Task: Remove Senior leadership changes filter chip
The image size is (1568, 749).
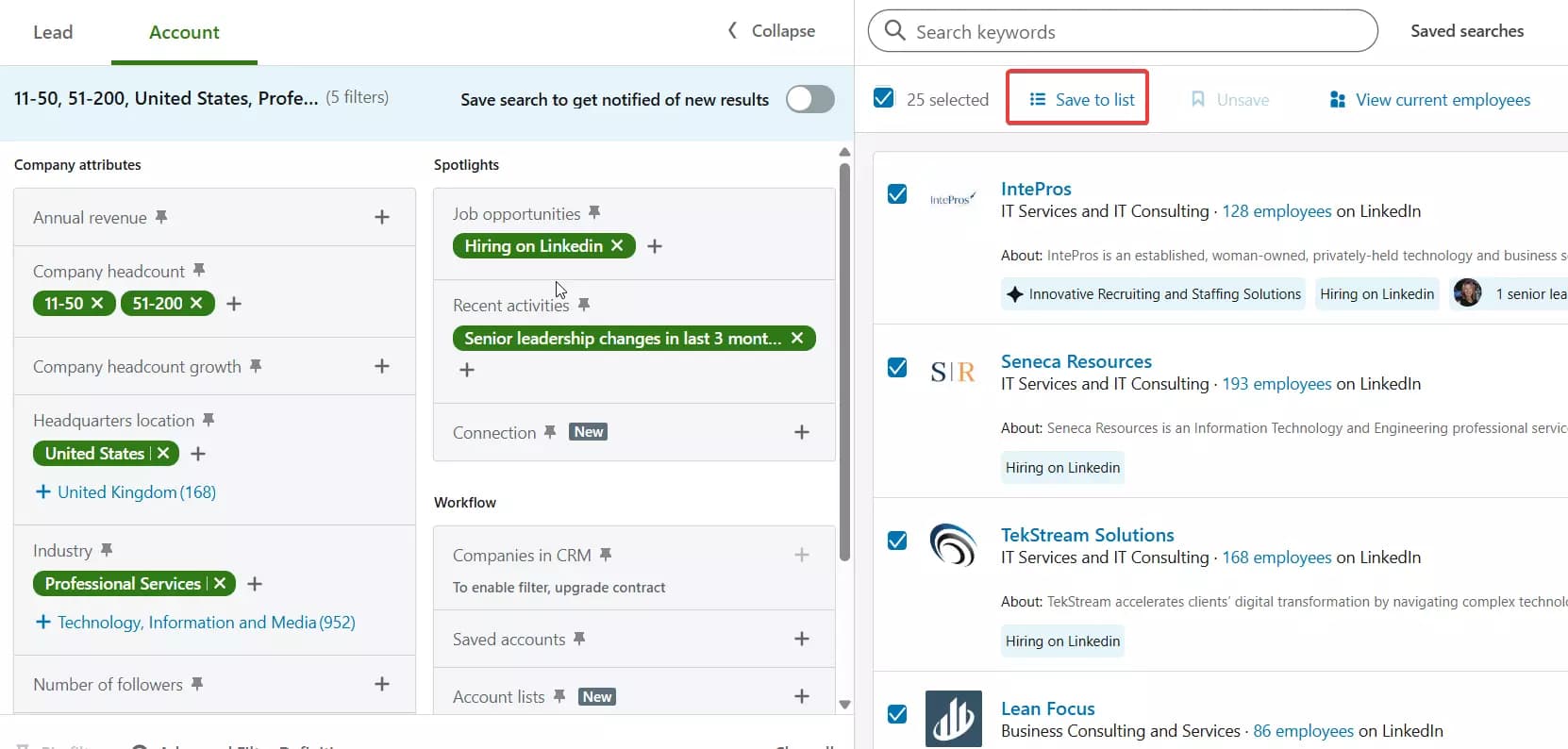Action: (797, 338)
